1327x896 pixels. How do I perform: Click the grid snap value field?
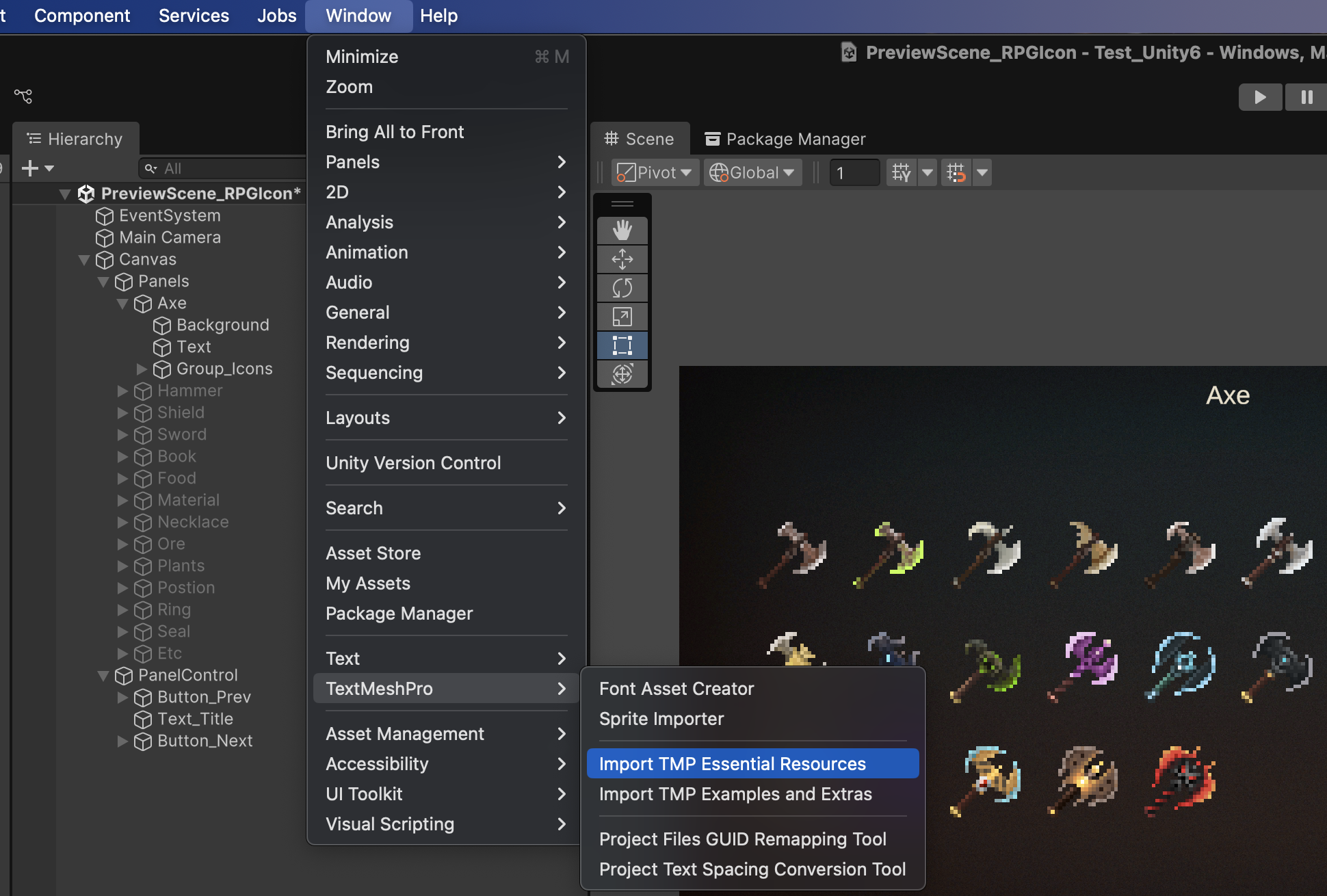pos(854,172)
